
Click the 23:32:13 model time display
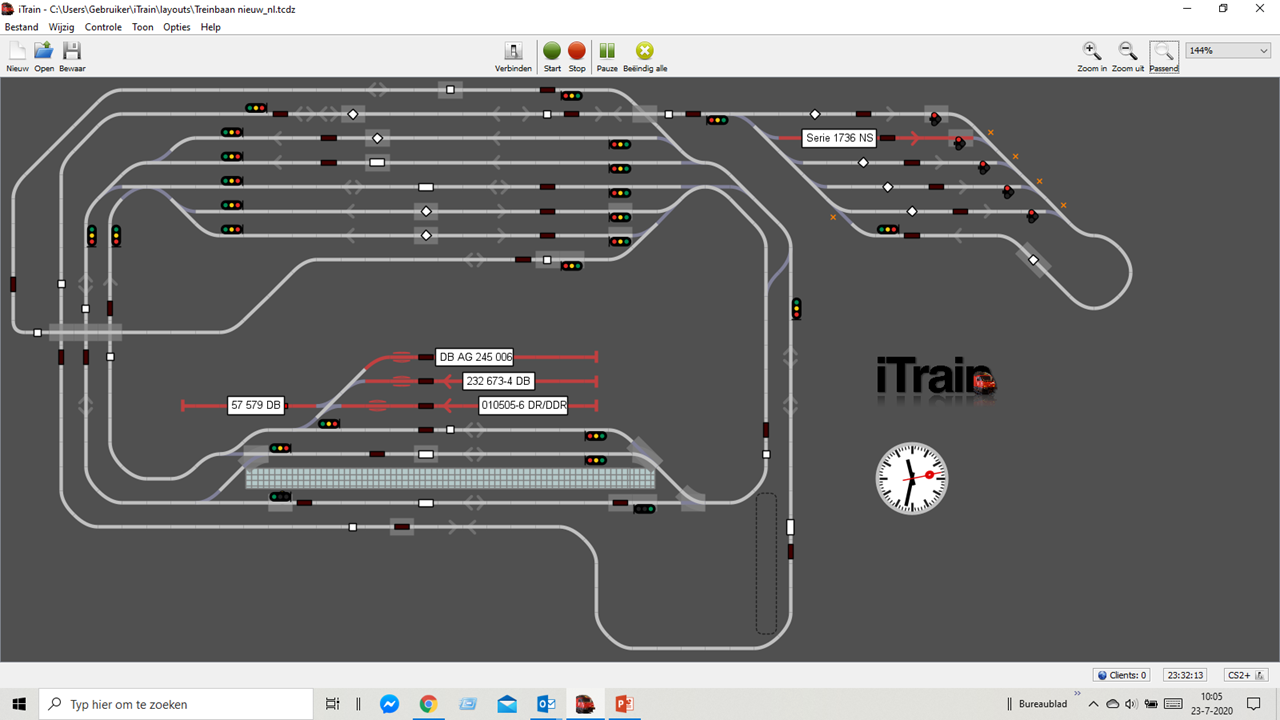pyautogui.click(x=1186, y=675)
